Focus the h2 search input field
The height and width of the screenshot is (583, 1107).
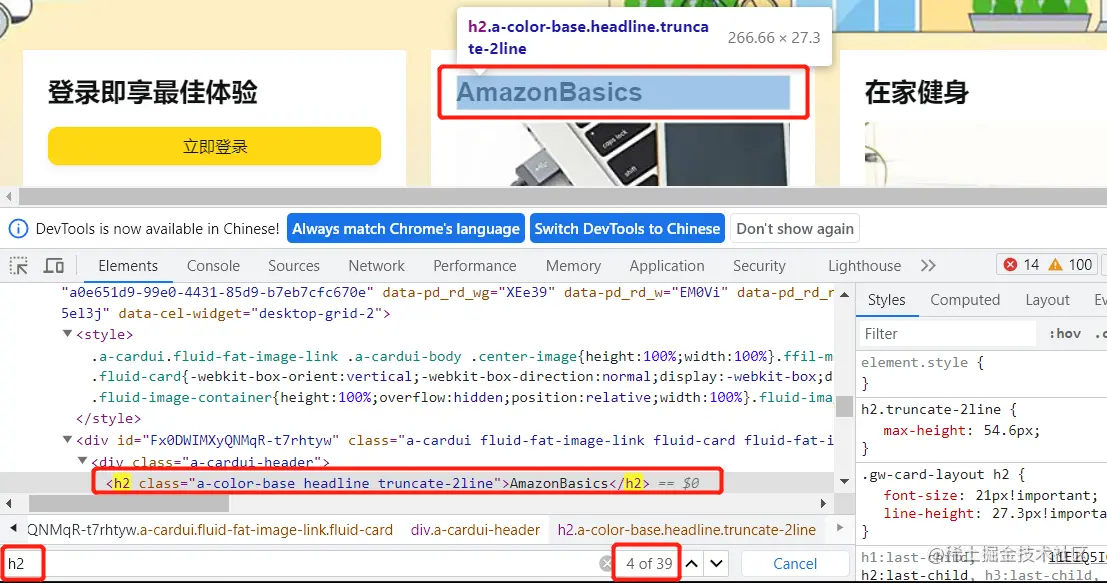(x=302, y=563)
